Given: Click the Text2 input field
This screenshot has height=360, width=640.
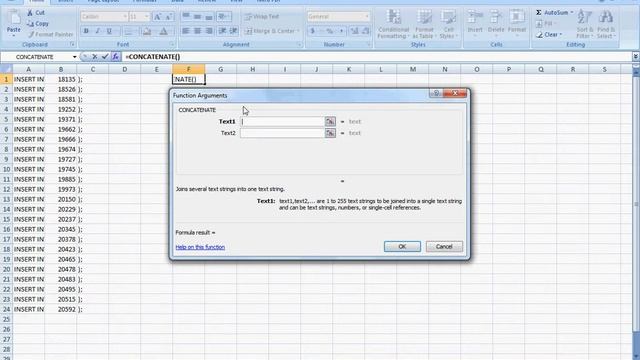Looking at the screenshot, I should click(x=282, y=133).
